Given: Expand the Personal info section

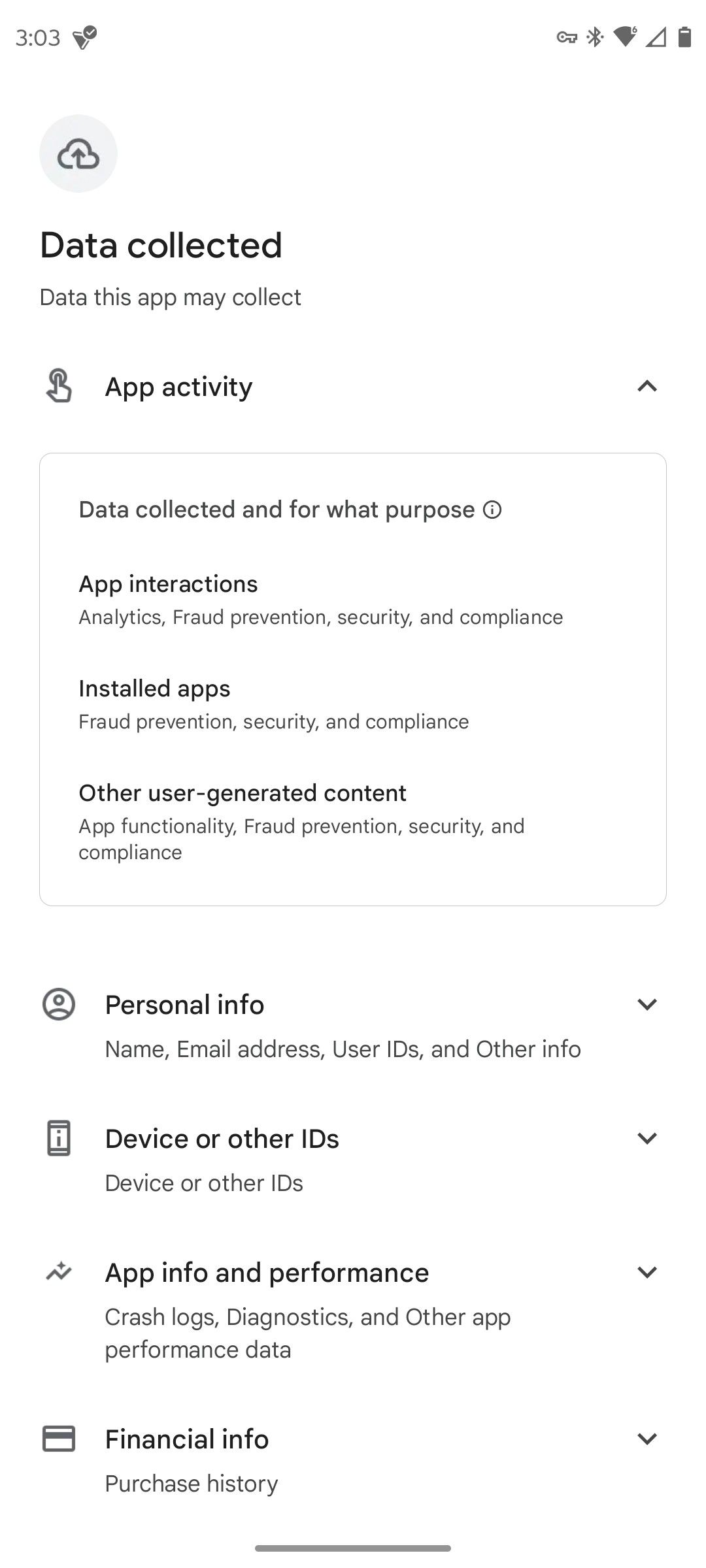Looking at the screenshot, I should point(647,1004).
